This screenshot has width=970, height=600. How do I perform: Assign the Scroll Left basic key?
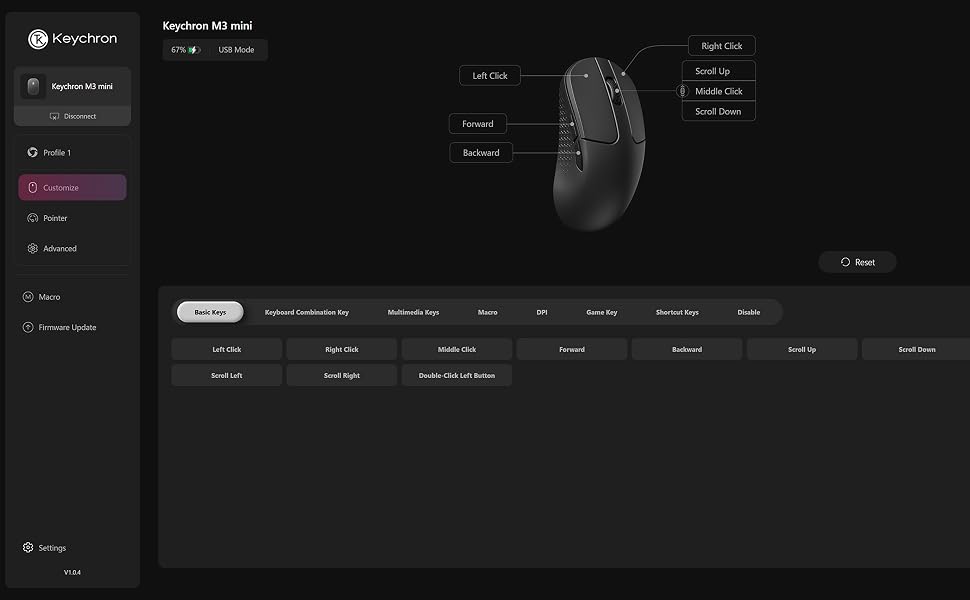coord(226,375)
